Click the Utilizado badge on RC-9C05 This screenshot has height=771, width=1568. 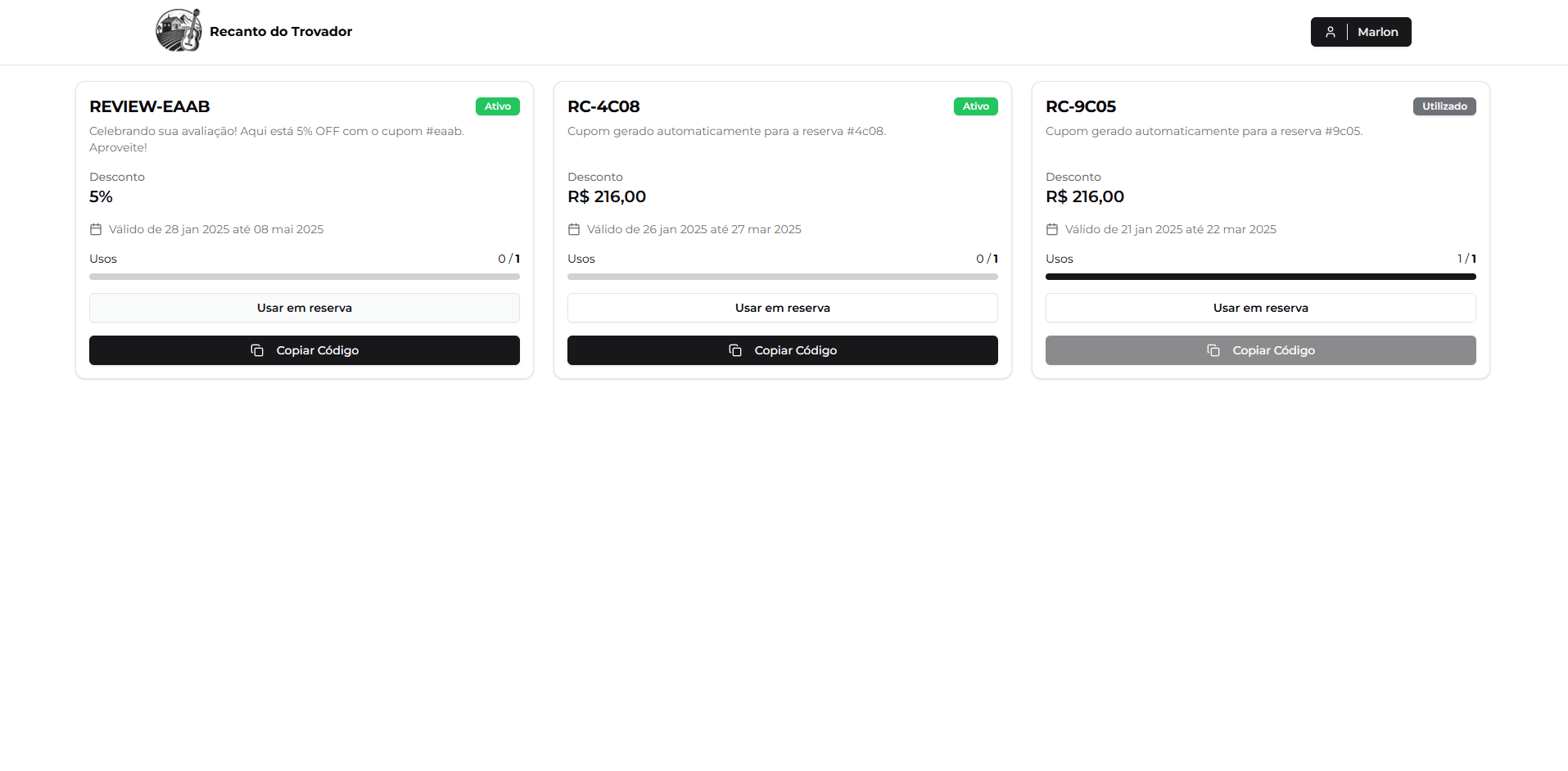(x=1444, y=106)
